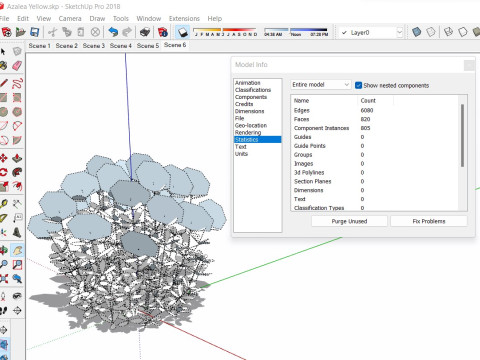Select the Push/Pull tool
This screenshot has width=480, height=360.
pyautogui.click(x=17, y=158)
